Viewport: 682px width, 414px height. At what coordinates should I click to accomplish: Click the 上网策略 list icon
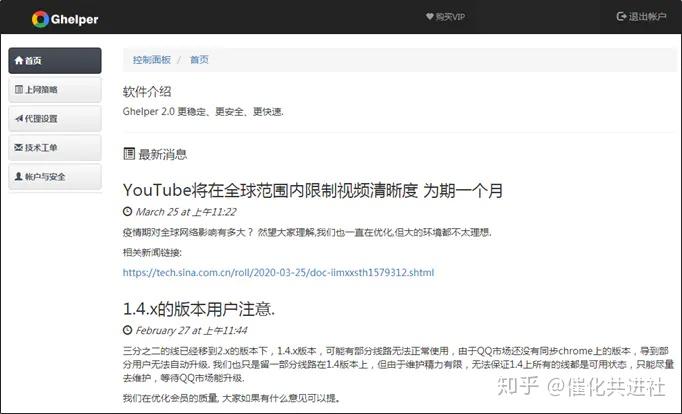coord(19,90)
